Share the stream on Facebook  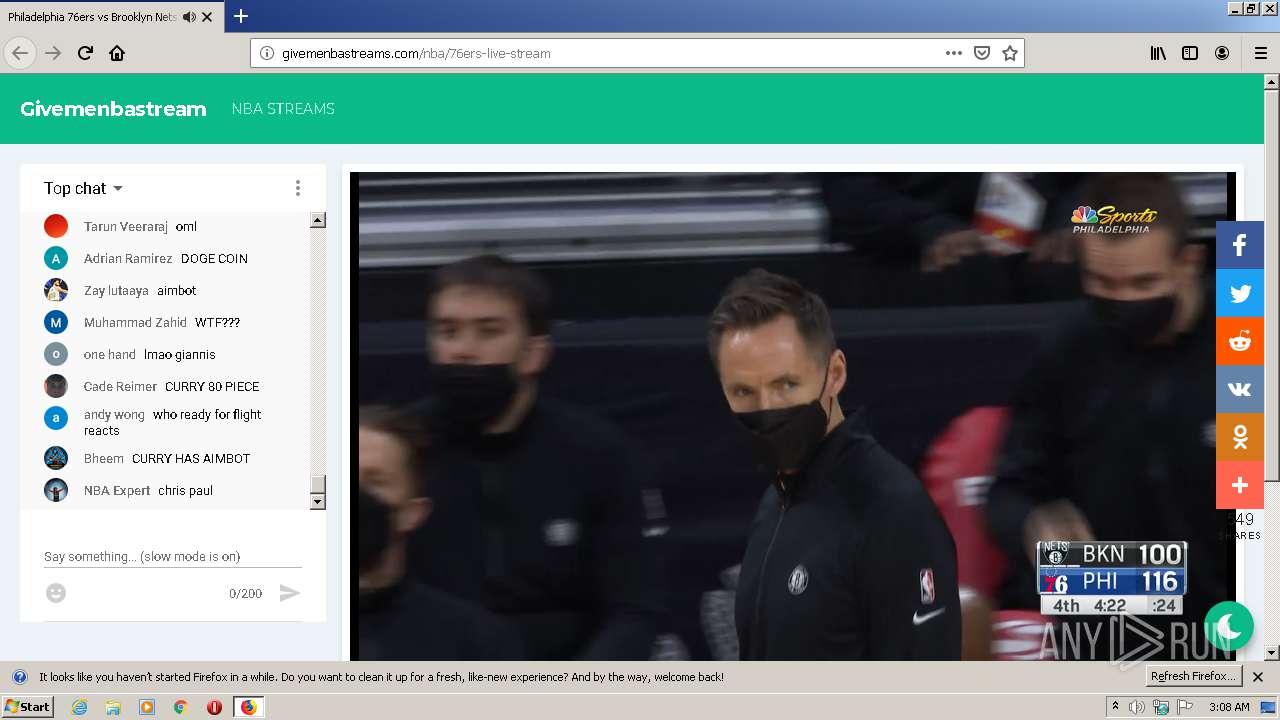click(x=1240, y=245)
